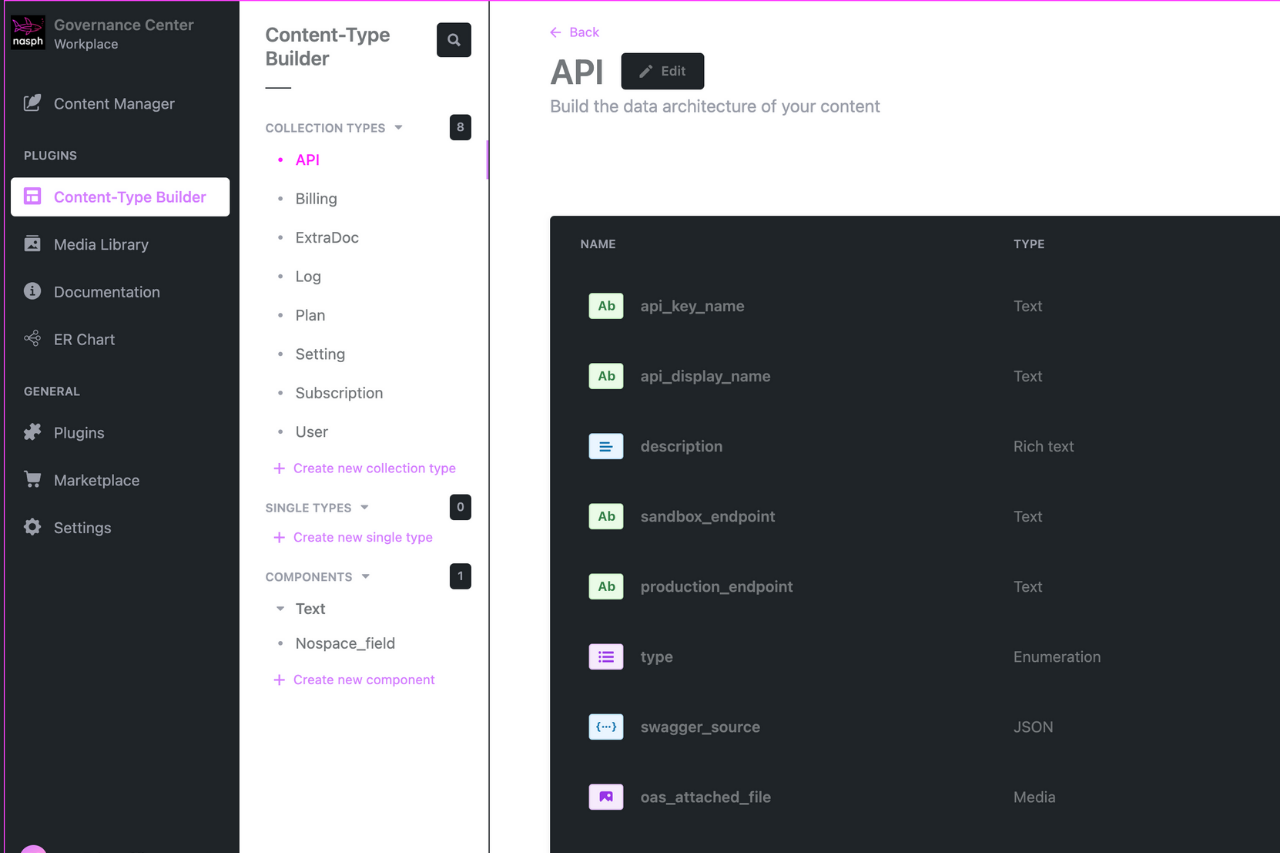Screen dimensions: 1280x853
Task: Select the Nospace_field component
Action: [345, 643]
